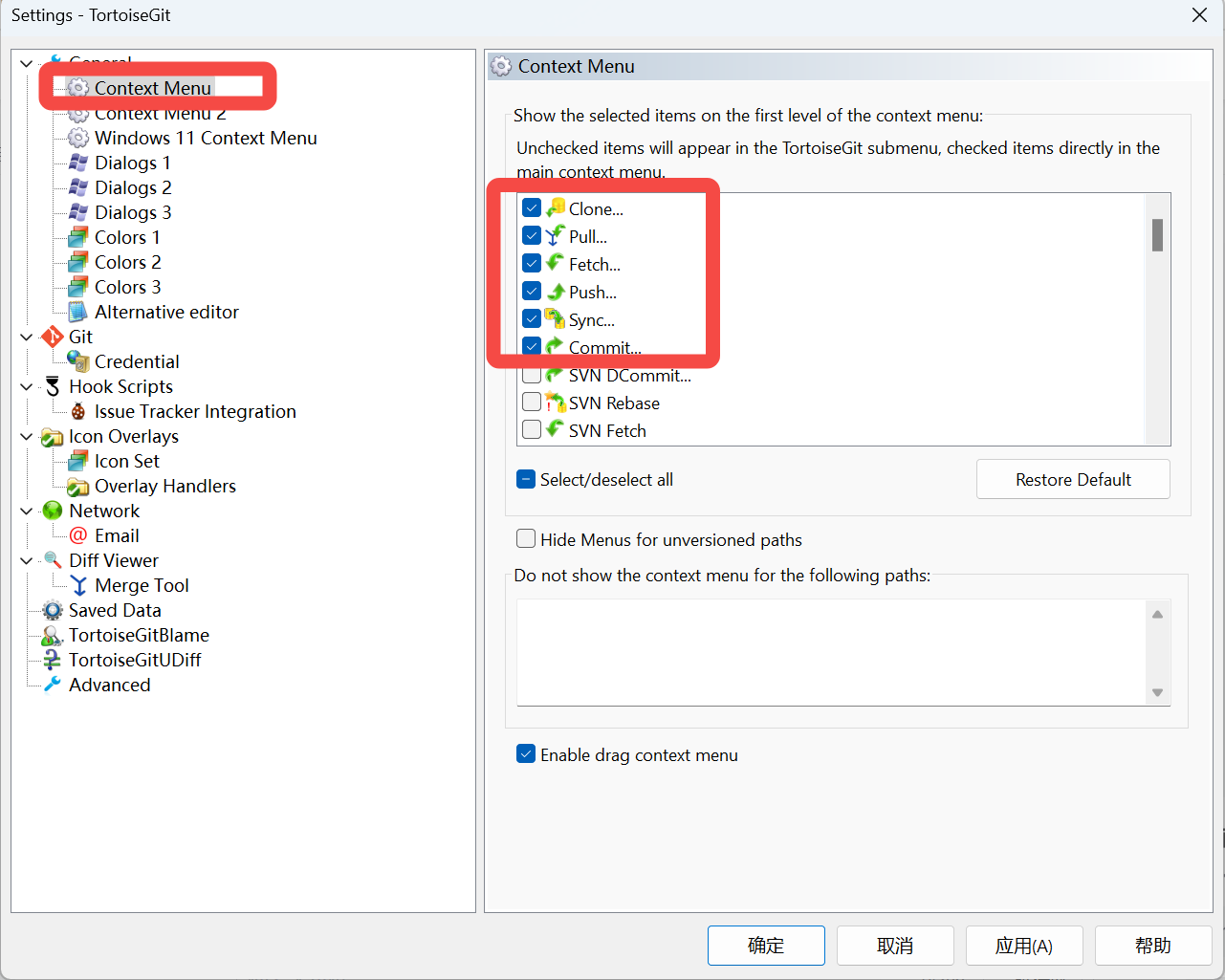Check the SVN DCommit... checkbox
Viewport: 1225px width, 980px height.
tap(532, 374)
